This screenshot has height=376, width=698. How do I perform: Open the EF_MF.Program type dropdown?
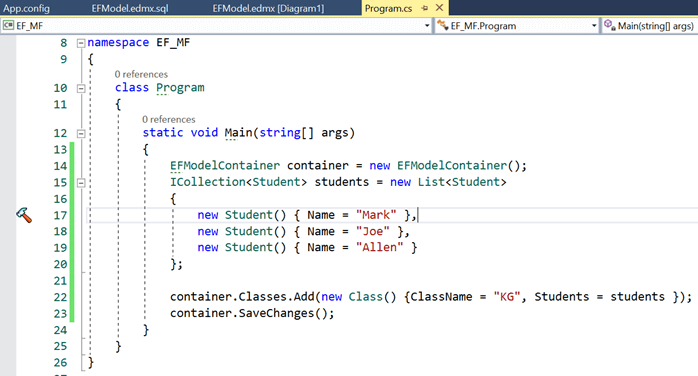click(594, 26)
